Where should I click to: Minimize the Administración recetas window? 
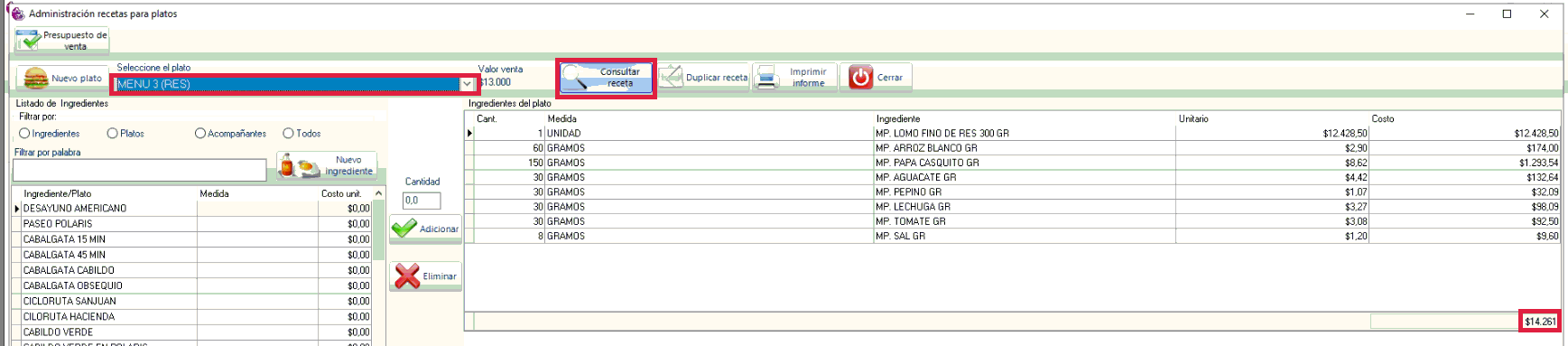coord(1471,14)
